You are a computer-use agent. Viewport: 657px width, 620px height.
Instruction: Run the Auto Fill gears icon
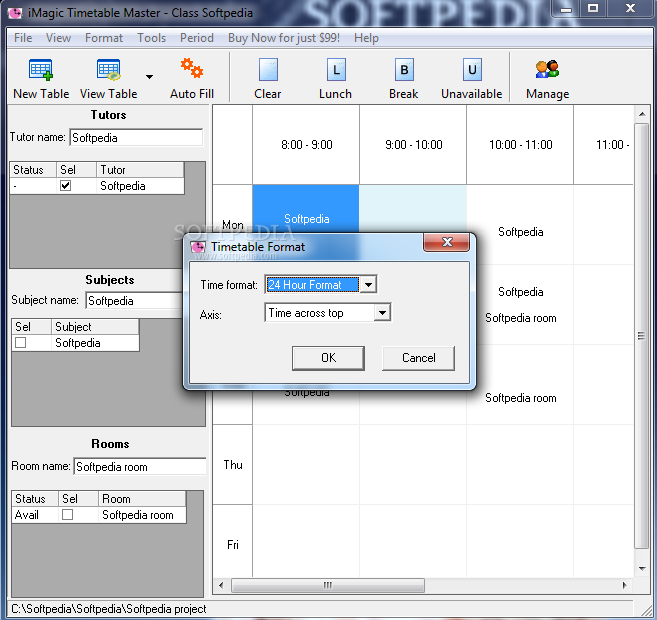click(x=192, y=68)
